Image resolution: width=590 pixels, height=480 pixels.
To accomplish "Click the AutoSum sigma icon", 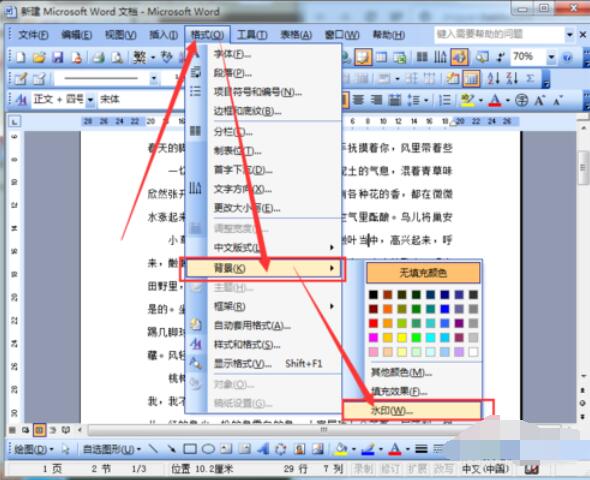I will 530,78.
